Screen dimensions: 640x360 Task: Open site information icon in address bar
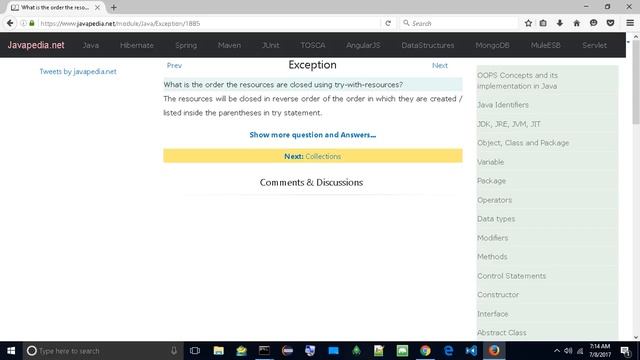[23, 23]
